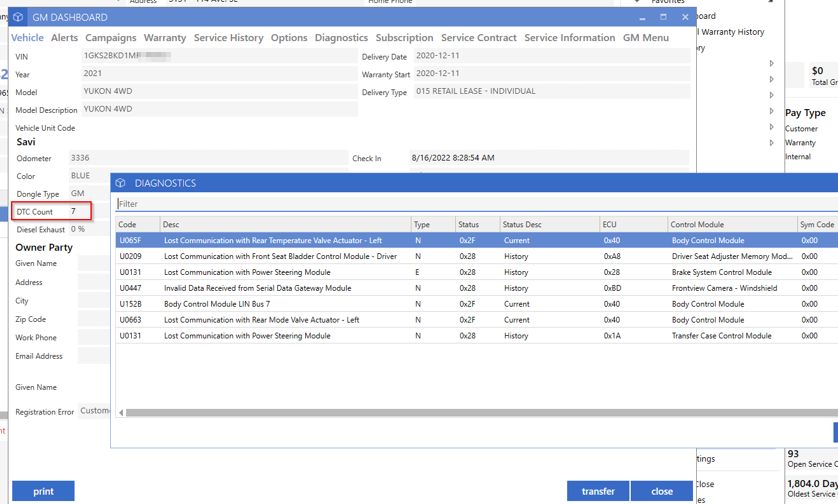
Task: Click 'Invalid Data Received from Serial Data Gateway Module'
Action: (x=257, y=288)
